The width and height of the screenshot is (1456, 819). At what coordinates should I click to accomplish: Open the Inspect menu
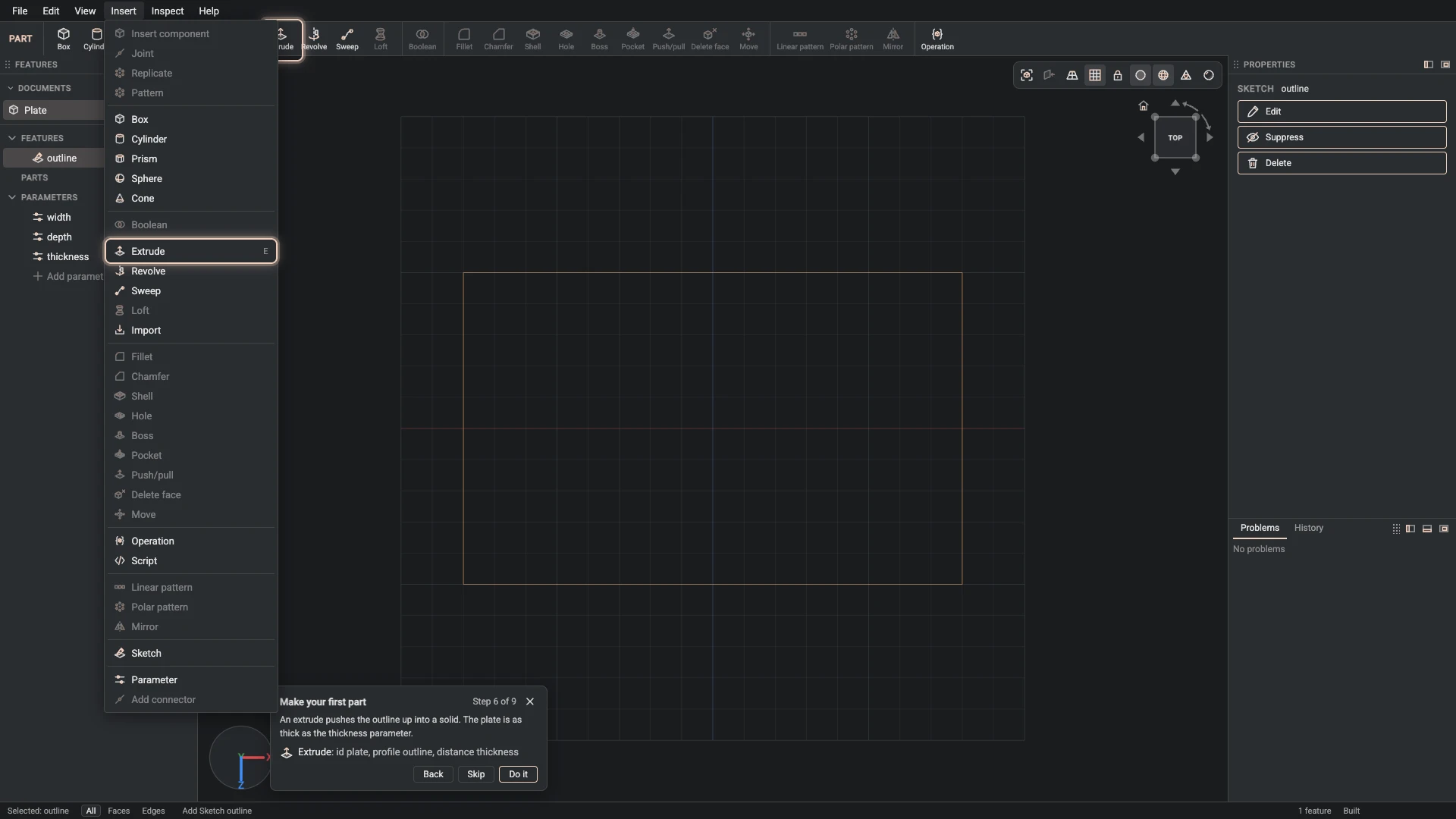[167, 11]
